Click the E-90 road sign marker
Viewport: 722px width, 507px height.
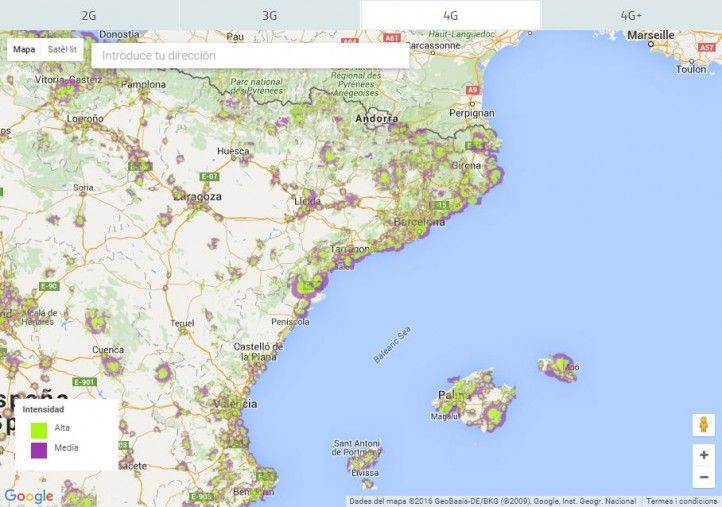click(49, 286)
